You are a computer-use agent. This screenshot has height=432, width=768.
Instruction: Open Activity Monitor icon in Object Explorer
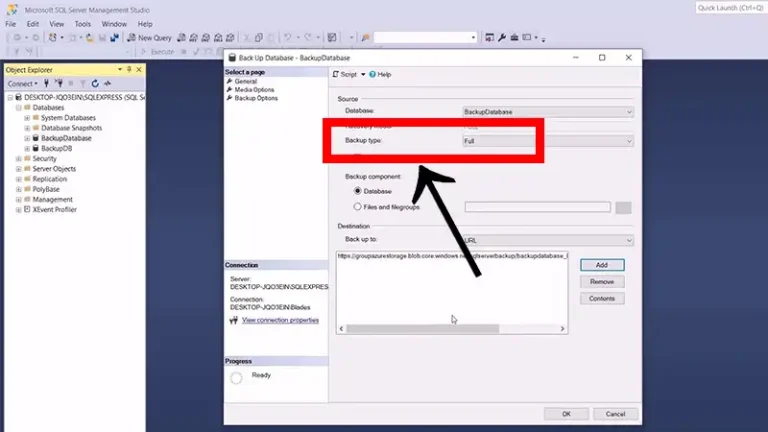pos(107,83)
